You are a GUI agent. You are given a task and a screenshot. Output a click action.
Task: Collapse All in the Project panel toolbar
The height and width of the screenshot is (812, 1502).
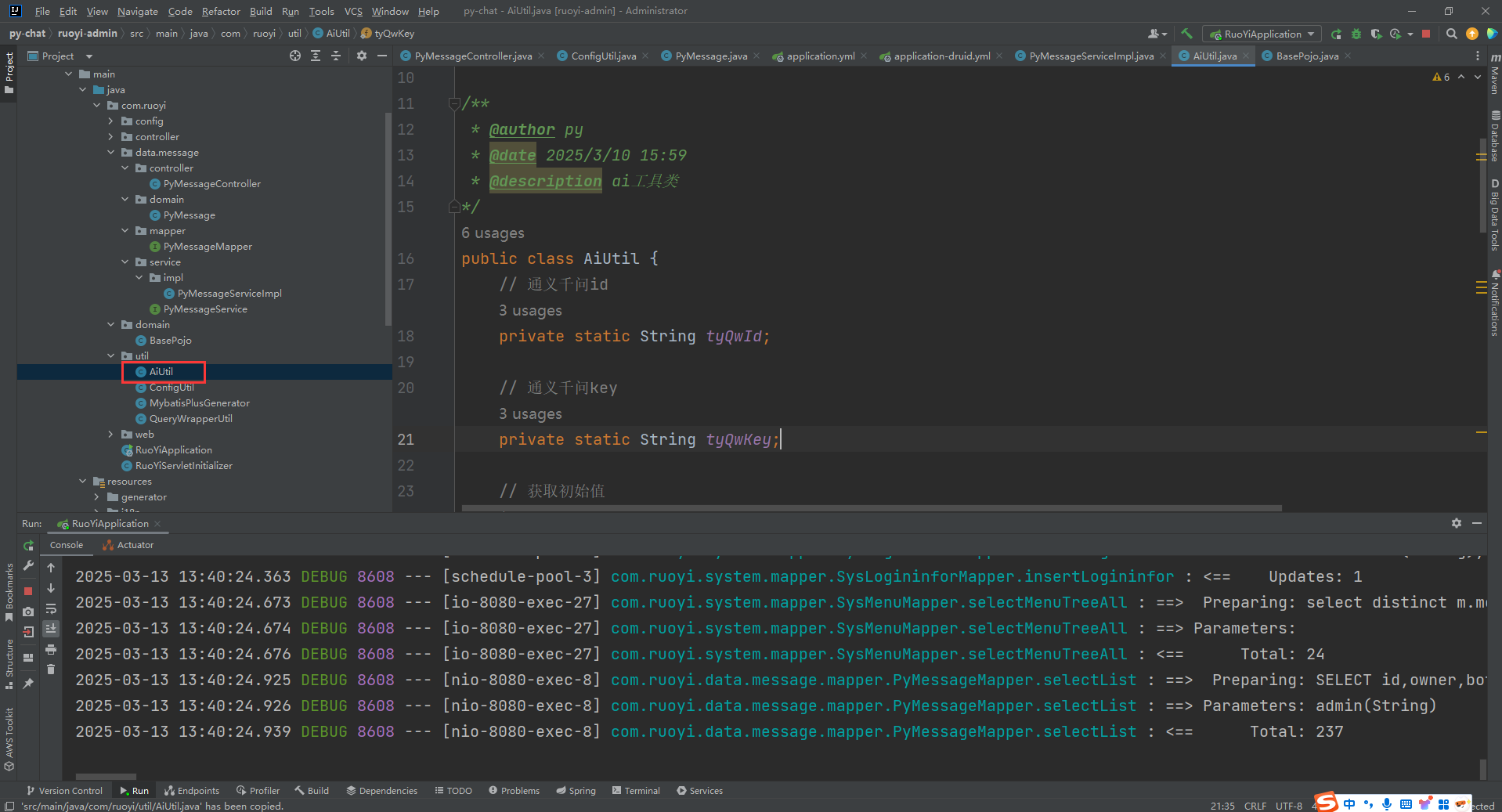tap(336, 56)
